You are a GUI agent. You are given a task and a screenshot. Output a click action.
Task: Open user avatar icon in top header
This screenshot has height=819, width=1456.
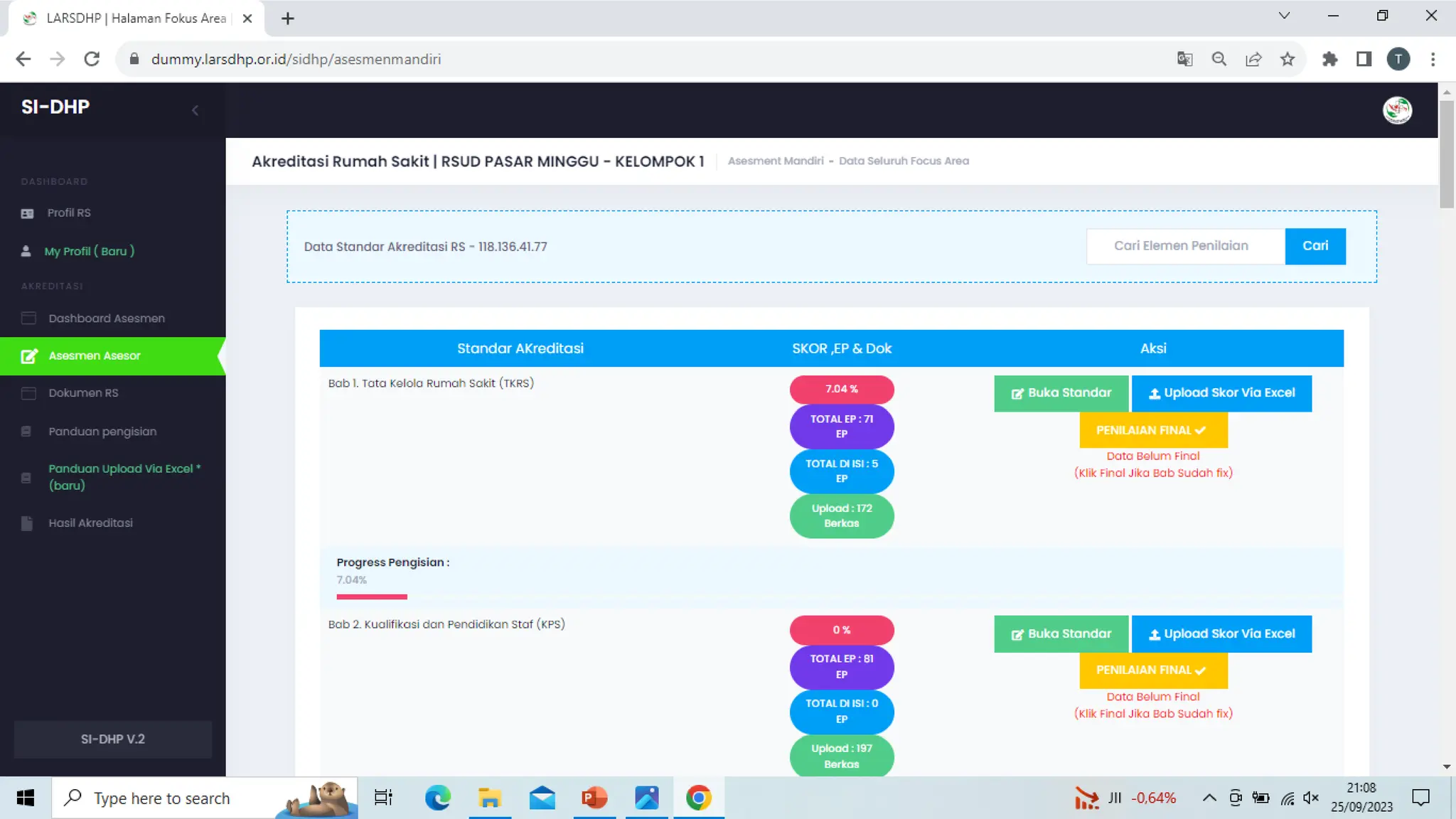point(1396,110)
